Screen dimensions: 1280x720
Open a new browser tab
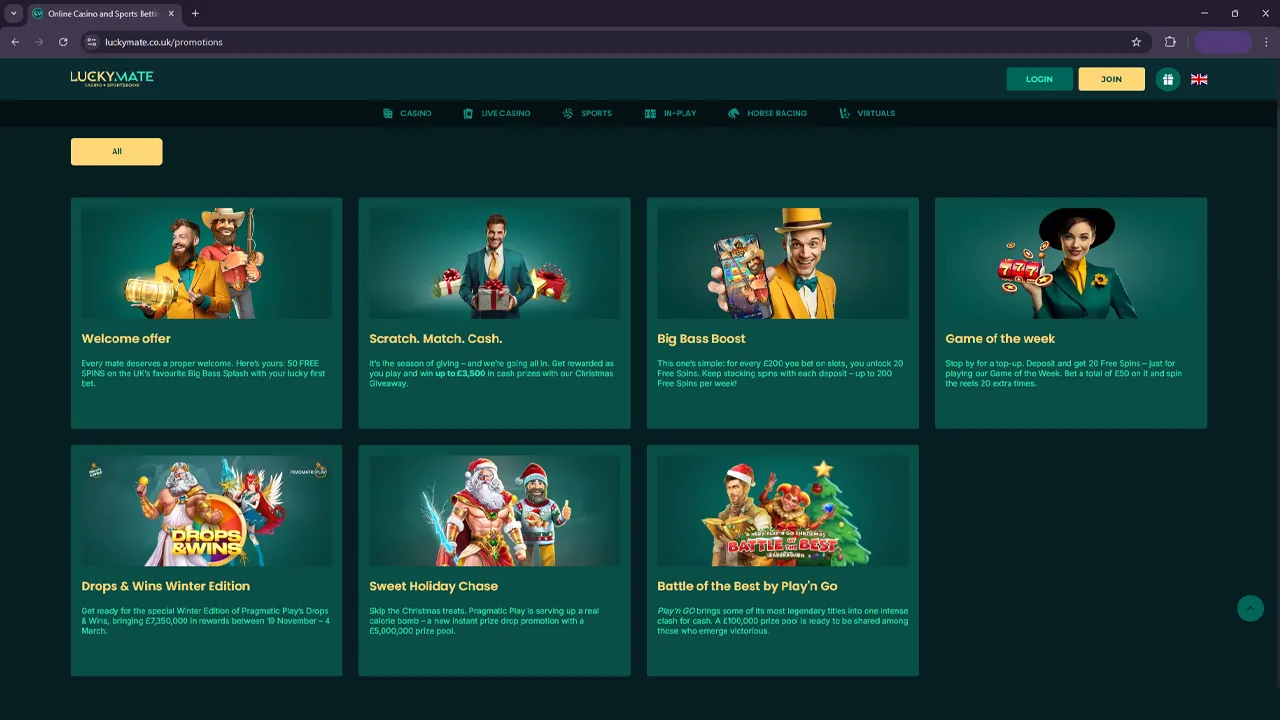coord(195,13)
